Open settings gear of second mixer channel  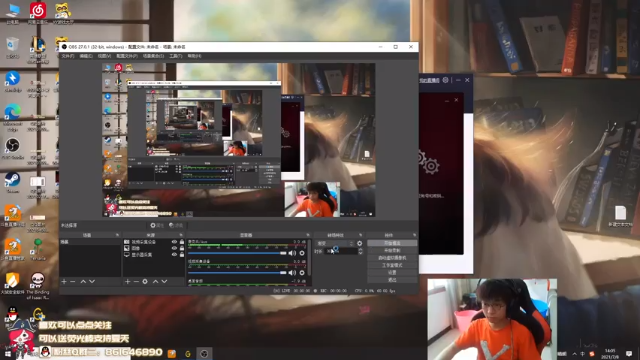pyautogui.click(x=302, y=273)
